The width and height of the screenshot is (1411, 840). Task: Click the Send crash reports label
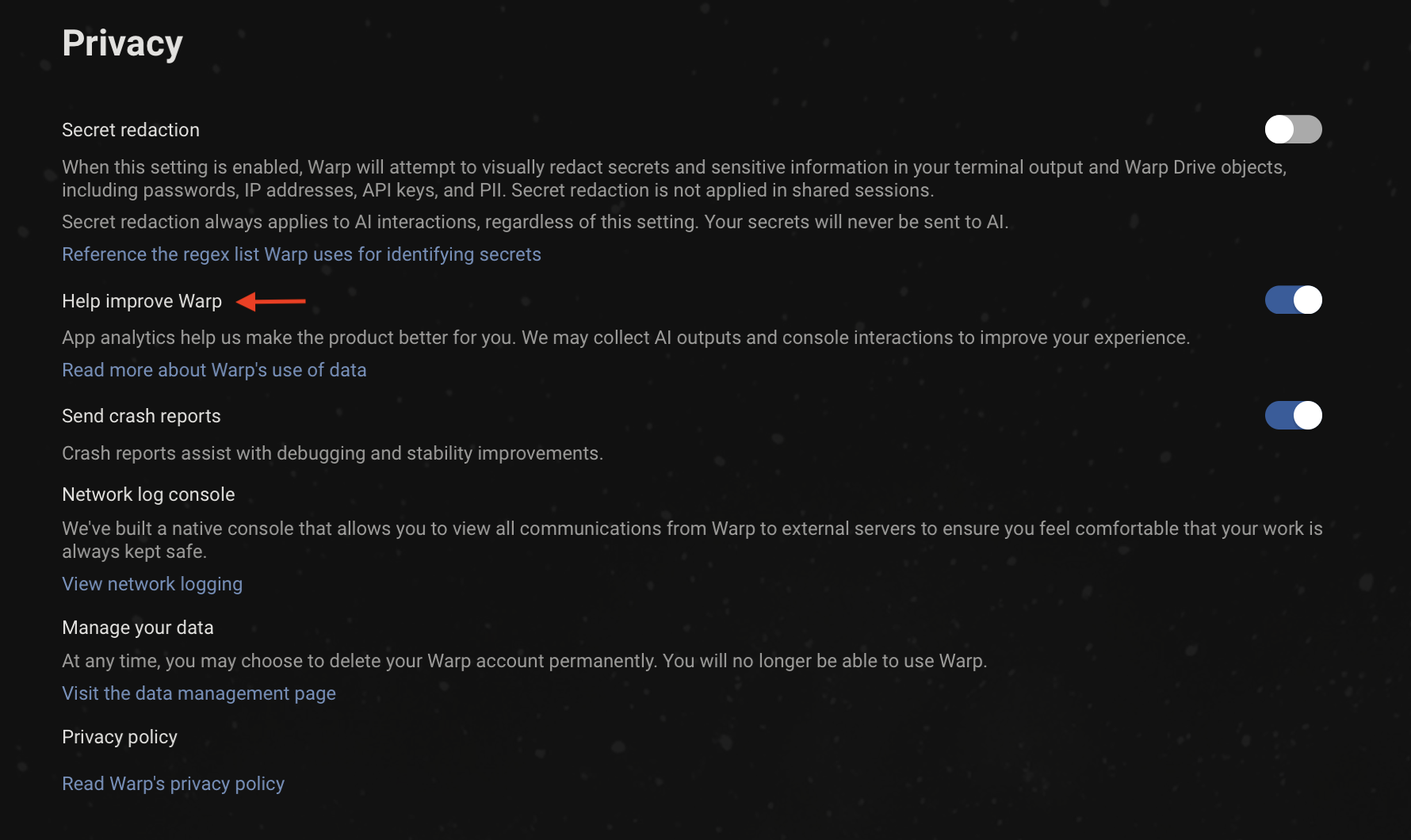tap(141, 416)
